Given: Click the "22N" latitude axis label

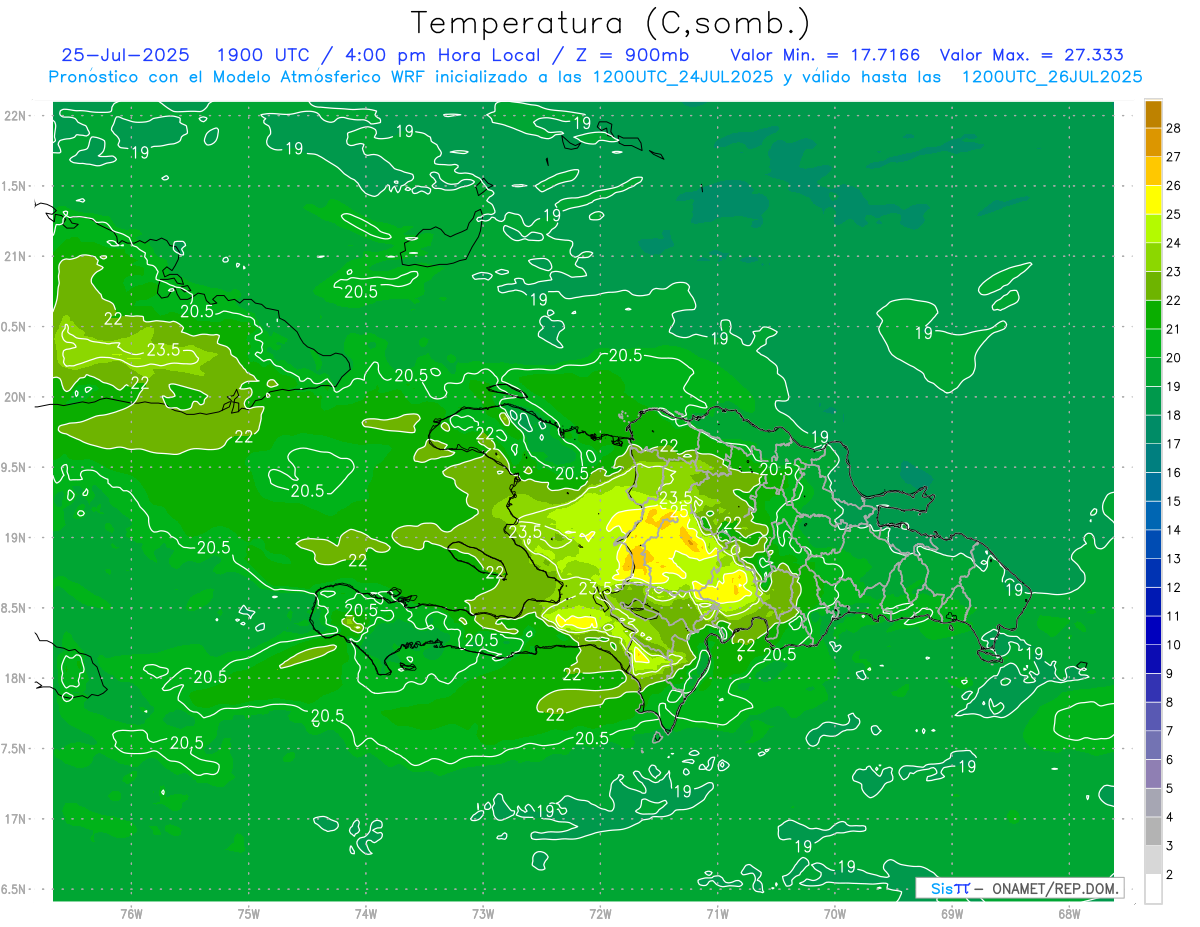Looking at the screenshot, I should point(15,116).
